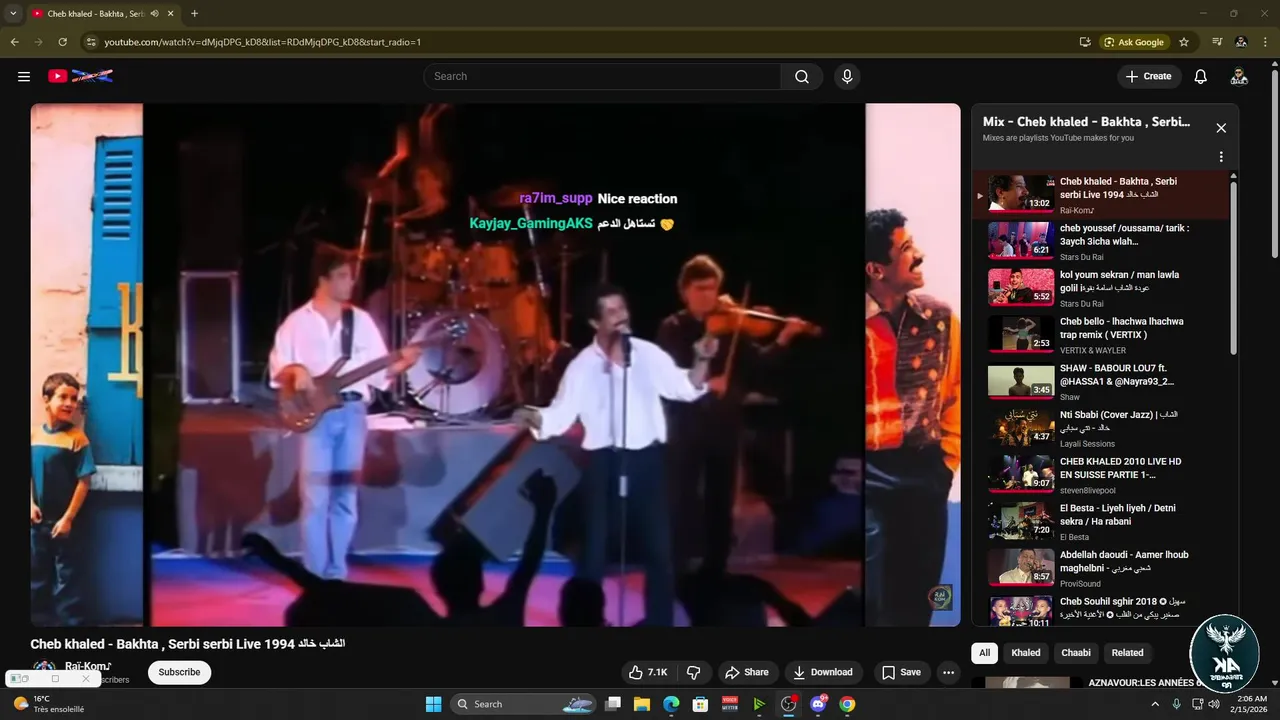
Task: Select the currently playing Bakhta mix entry
Action: click(x=1100, y=194)
